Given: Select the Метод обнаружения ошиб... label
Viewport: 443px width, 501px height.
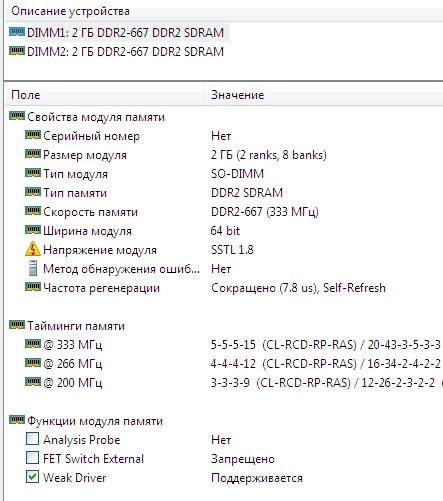Looking at the screenshot, I should 122,269.
